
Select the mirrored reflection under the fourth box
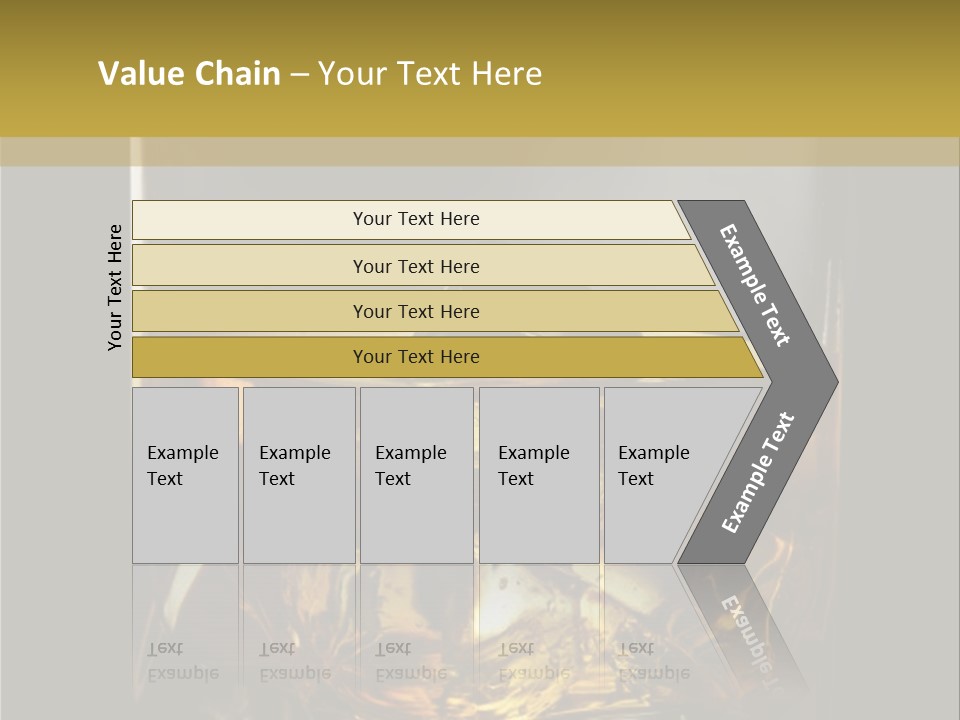tap(533, 660)
